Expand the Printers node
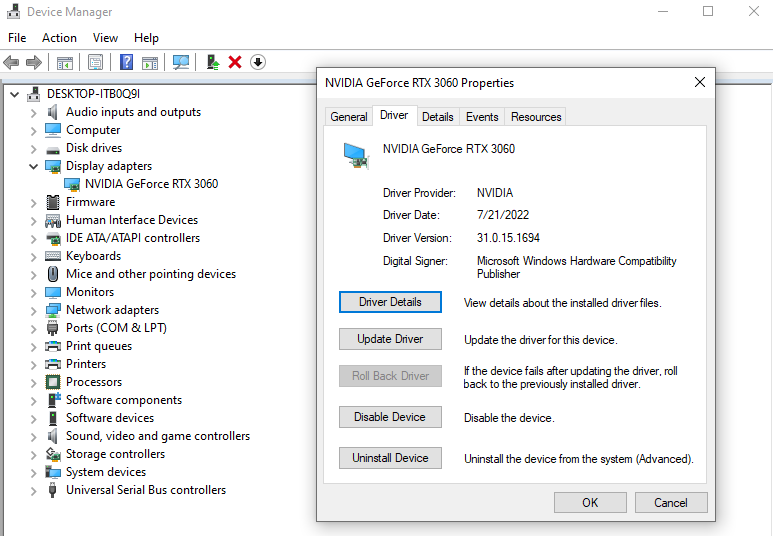773x536 pixels. pos(33,364)
